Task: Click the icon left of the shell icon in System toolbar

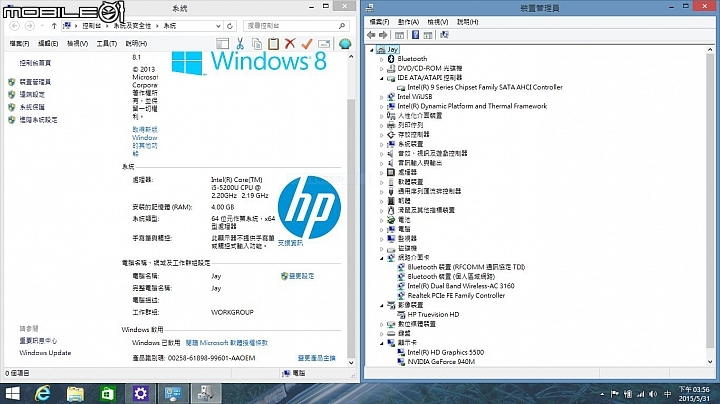Action: click(x=324, y=44)
